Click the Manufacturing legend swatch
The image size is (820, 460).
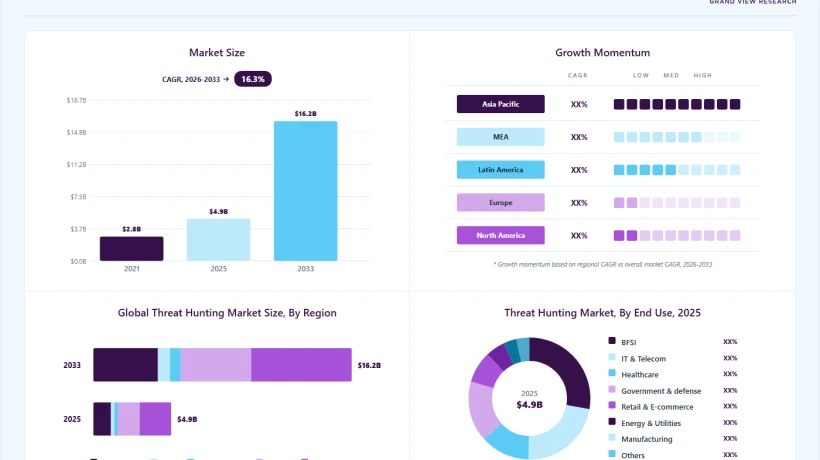click(612, 438)
